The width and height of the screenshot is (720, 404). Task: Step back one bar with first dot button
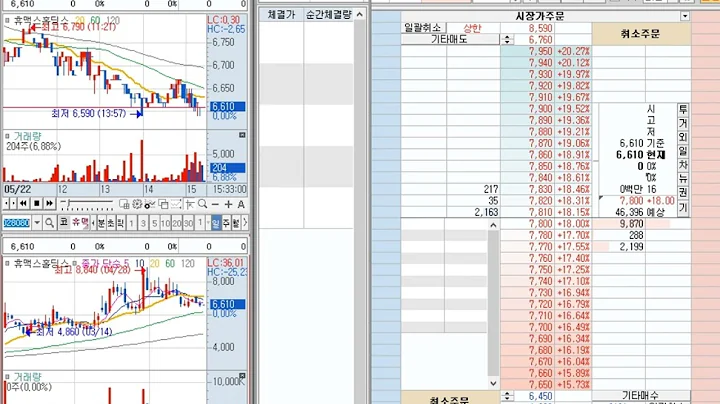[x=6, y=203]
